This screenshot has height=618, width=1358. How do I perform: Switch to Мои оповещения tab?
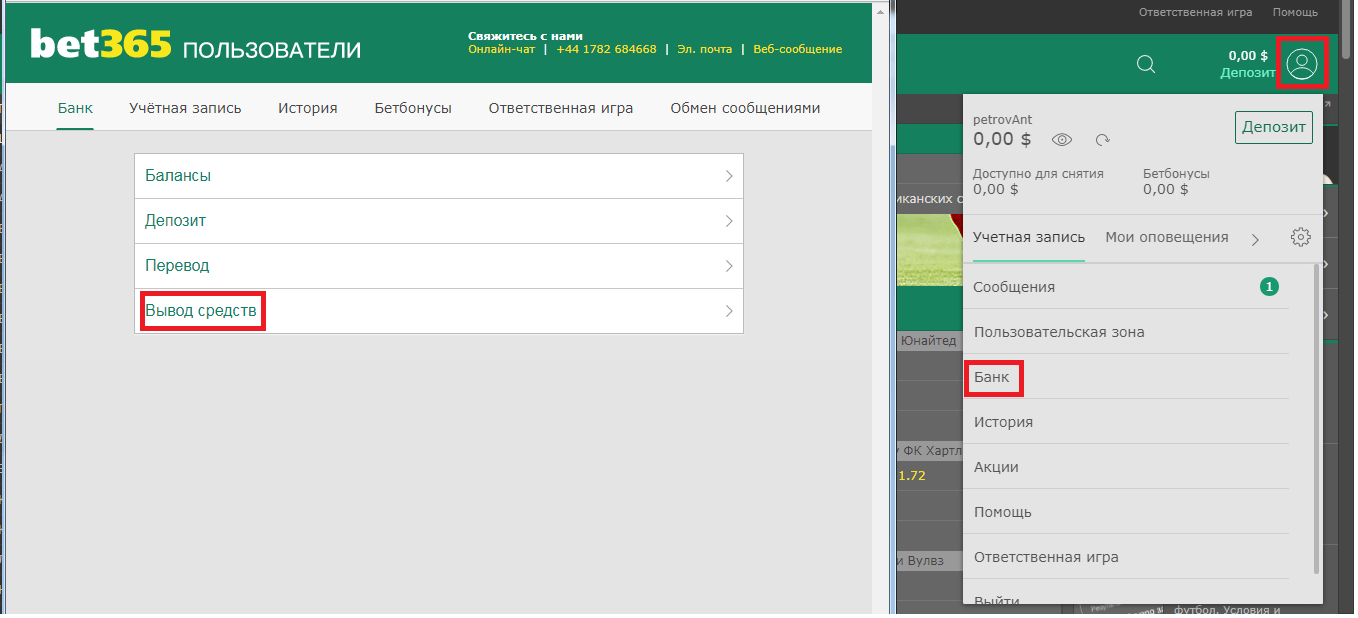click(x=1167, y=237)
